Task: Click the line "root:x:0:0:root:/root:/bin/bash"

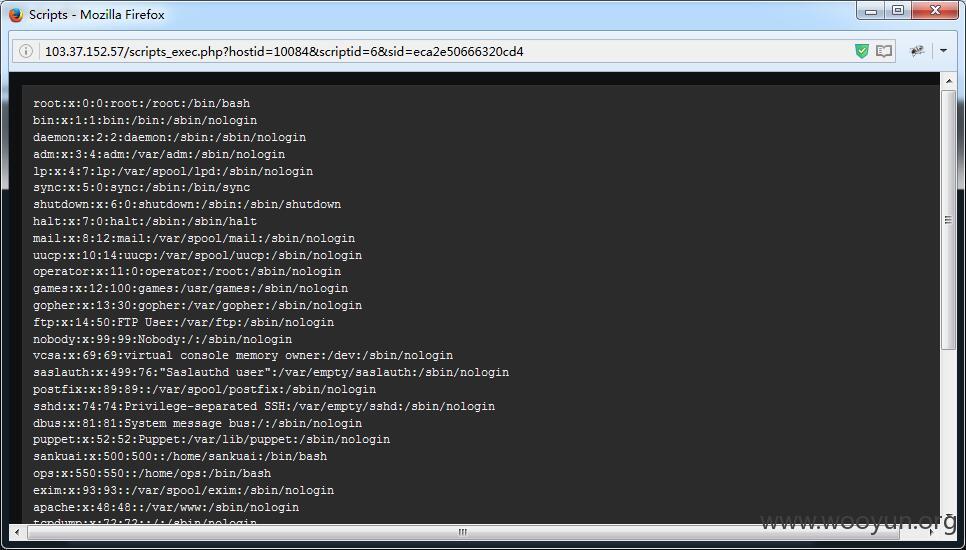Action: 142,103
